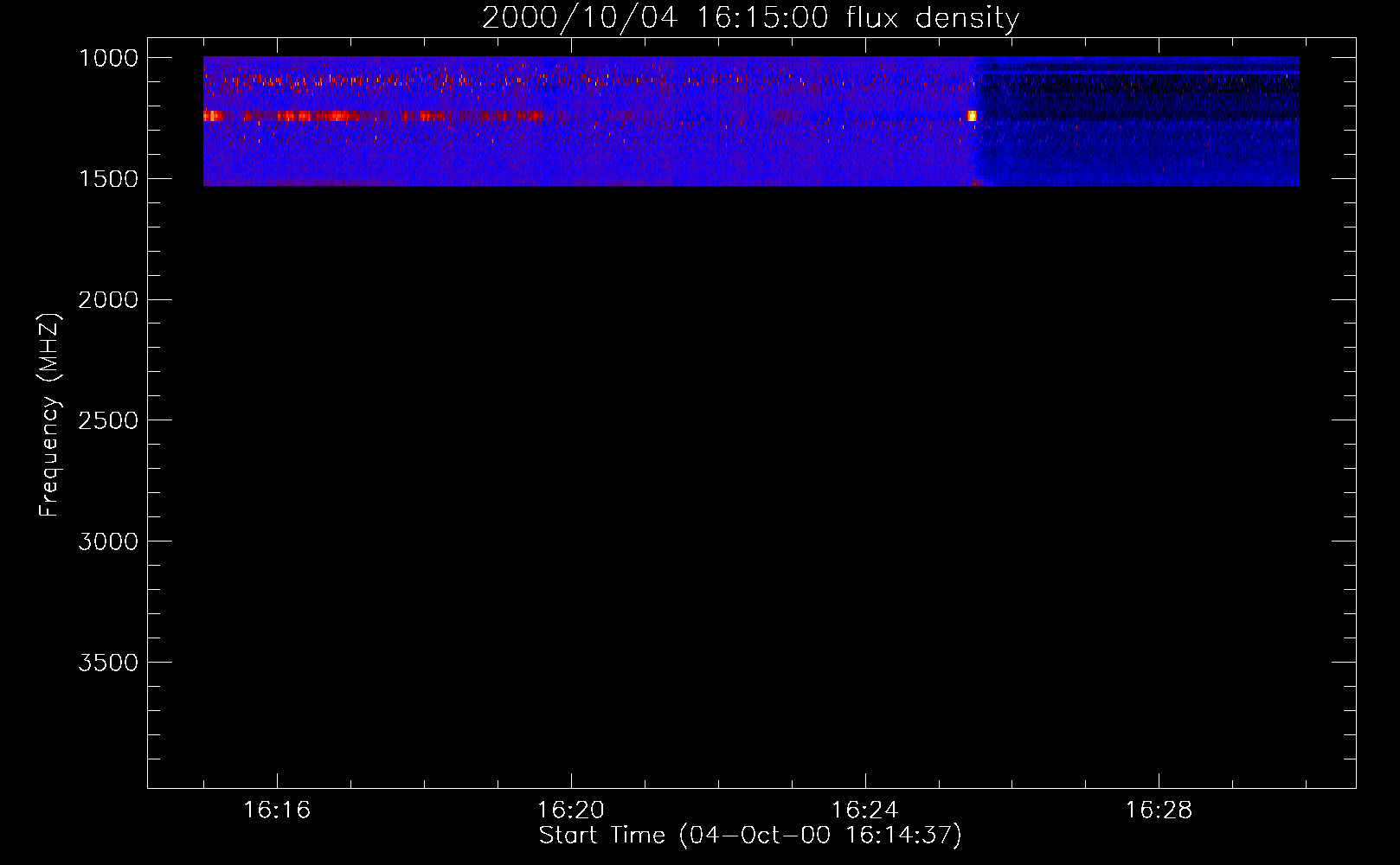The height and width of the screenshot is (865, 1400).
Task: Select the 3500 frequency axis label
Action: point(108,663)
